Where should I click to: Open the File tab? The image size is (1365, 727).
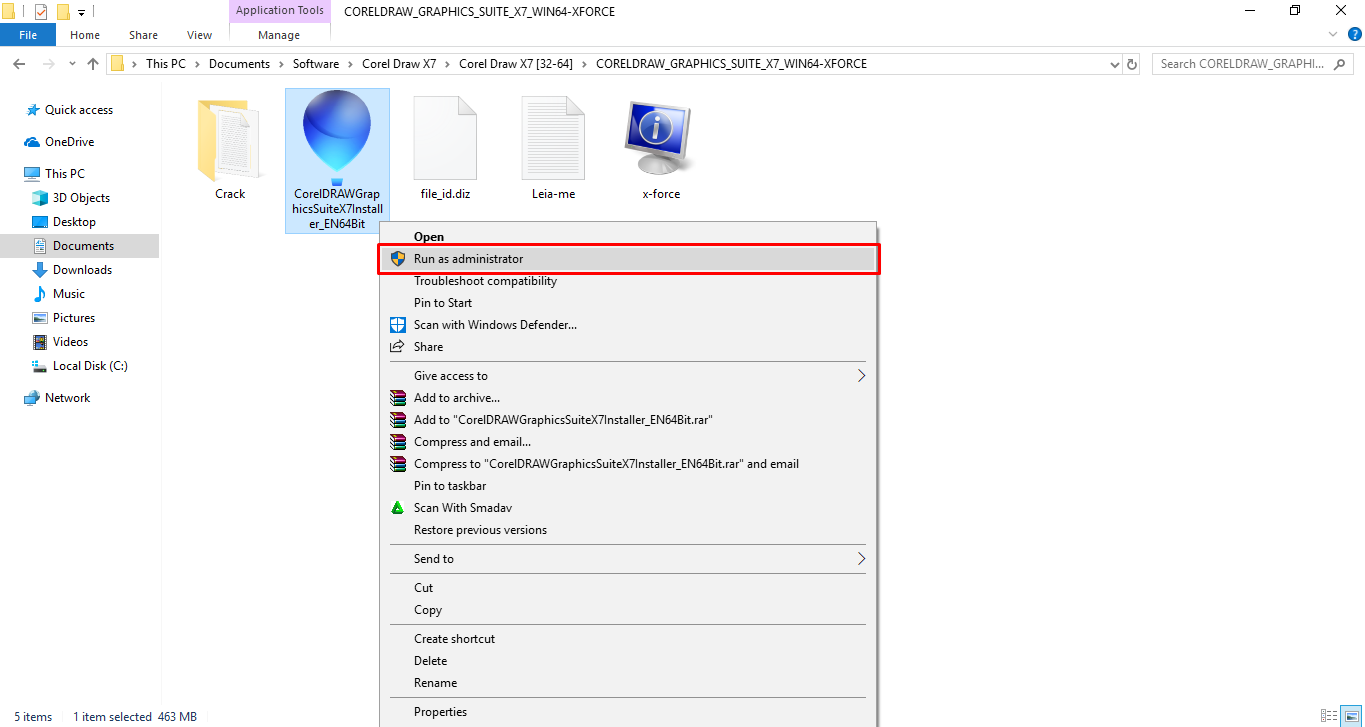coord(28,35)
